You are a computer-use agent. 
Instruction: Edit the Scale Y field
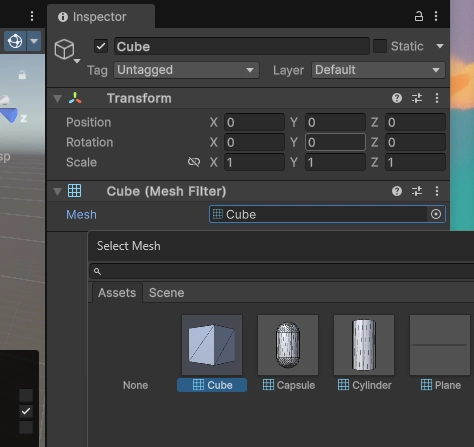335,162
